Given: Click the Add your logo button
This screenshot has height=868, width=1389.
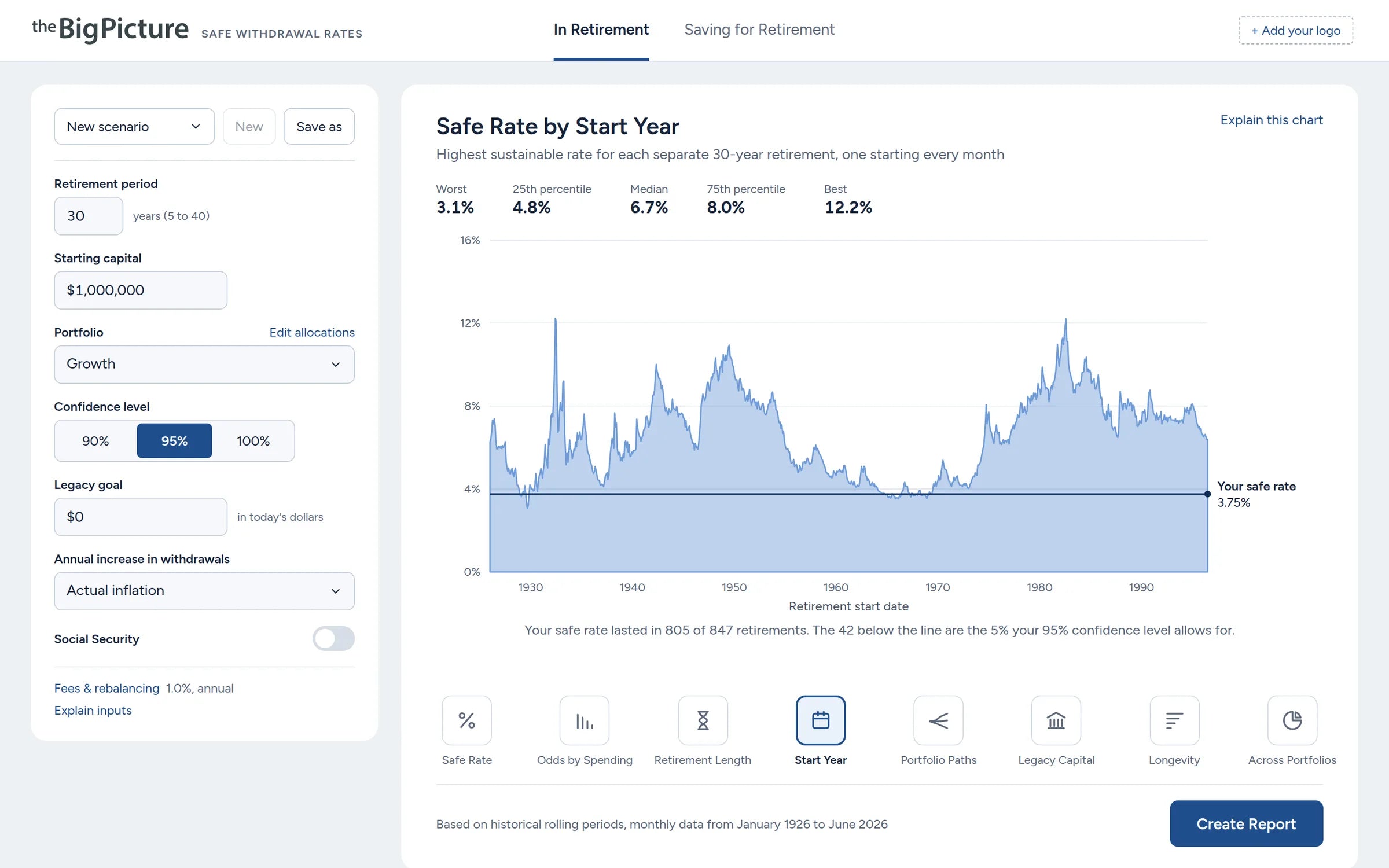Looking at the screenshot, I should (x=1295, y=30).
